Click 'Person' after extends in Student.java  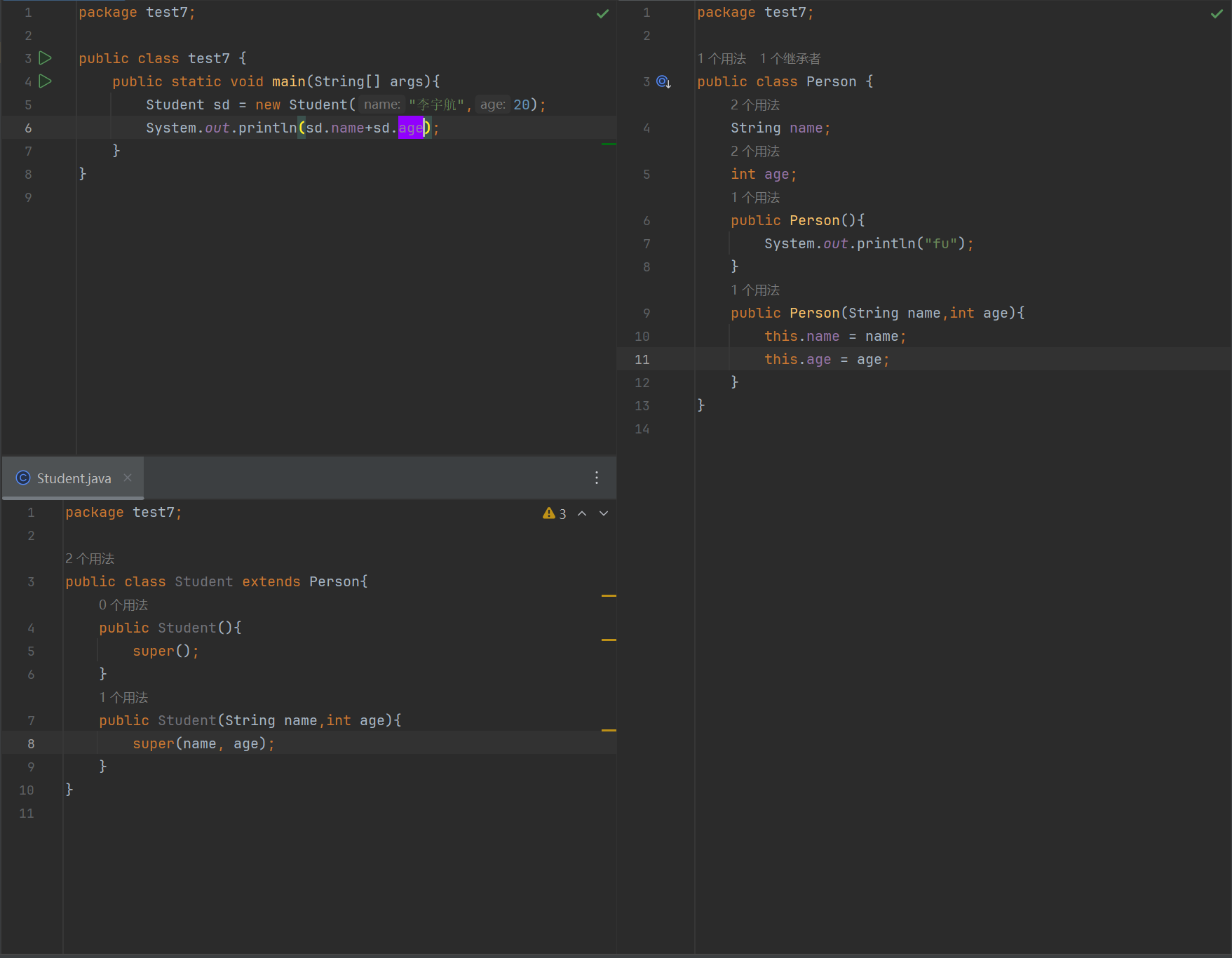click(334, 581)
